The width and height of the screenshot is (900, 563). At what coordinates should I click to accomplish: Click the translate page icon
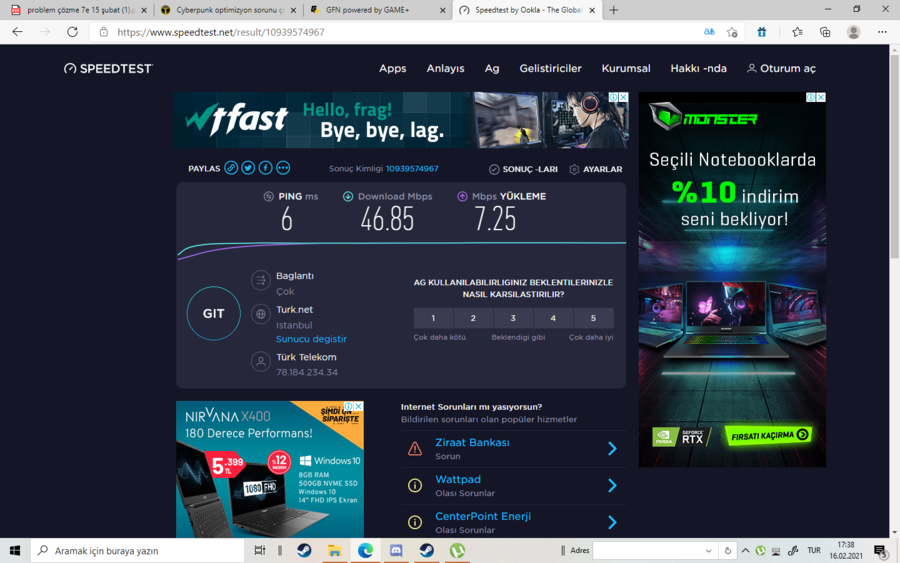pyautogui.click(x=709, y=32)
